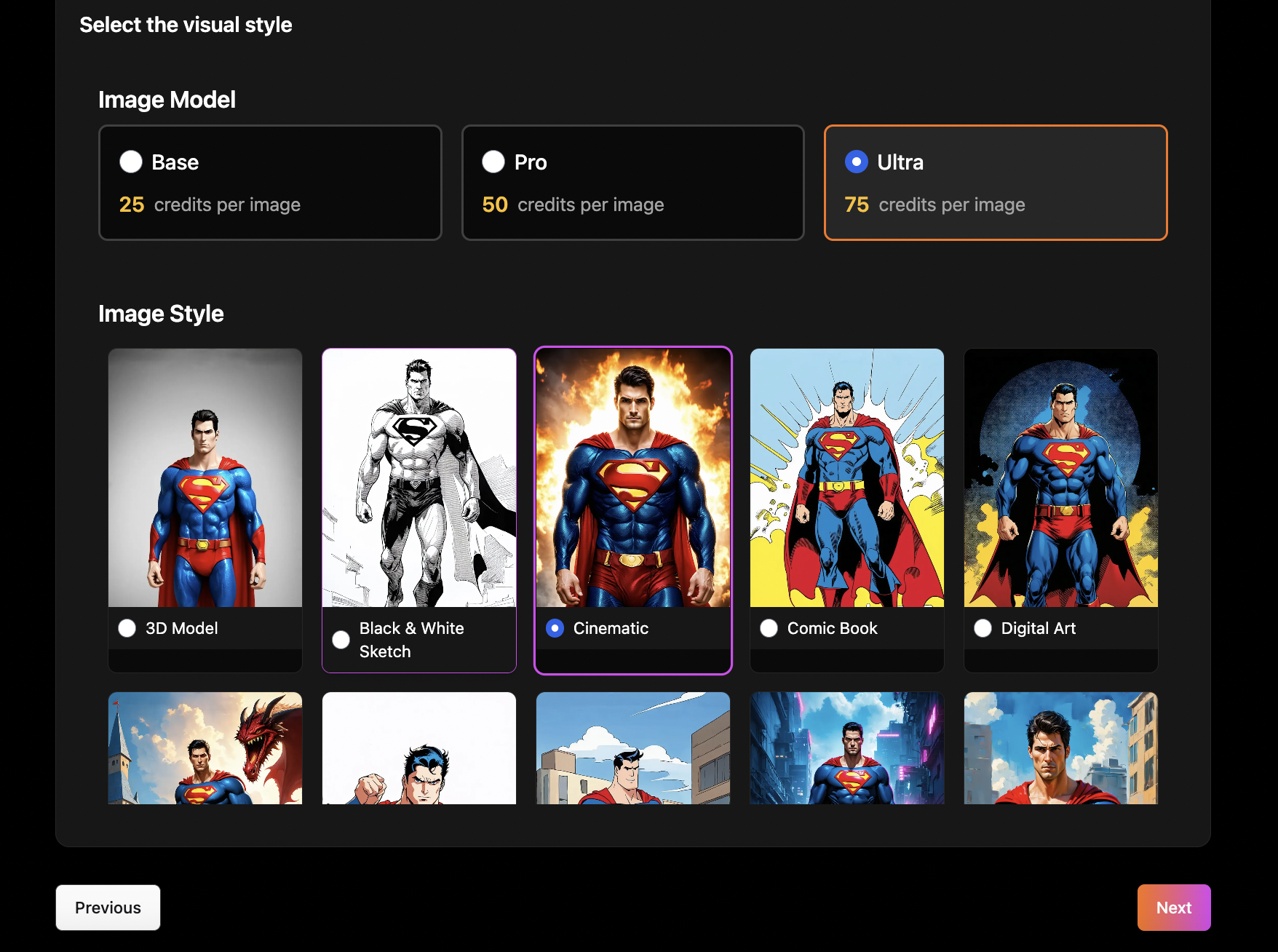Select the Pro image model radio button
The width and height of the screenshot is (1278, 952).
click(x=493, y=162)
